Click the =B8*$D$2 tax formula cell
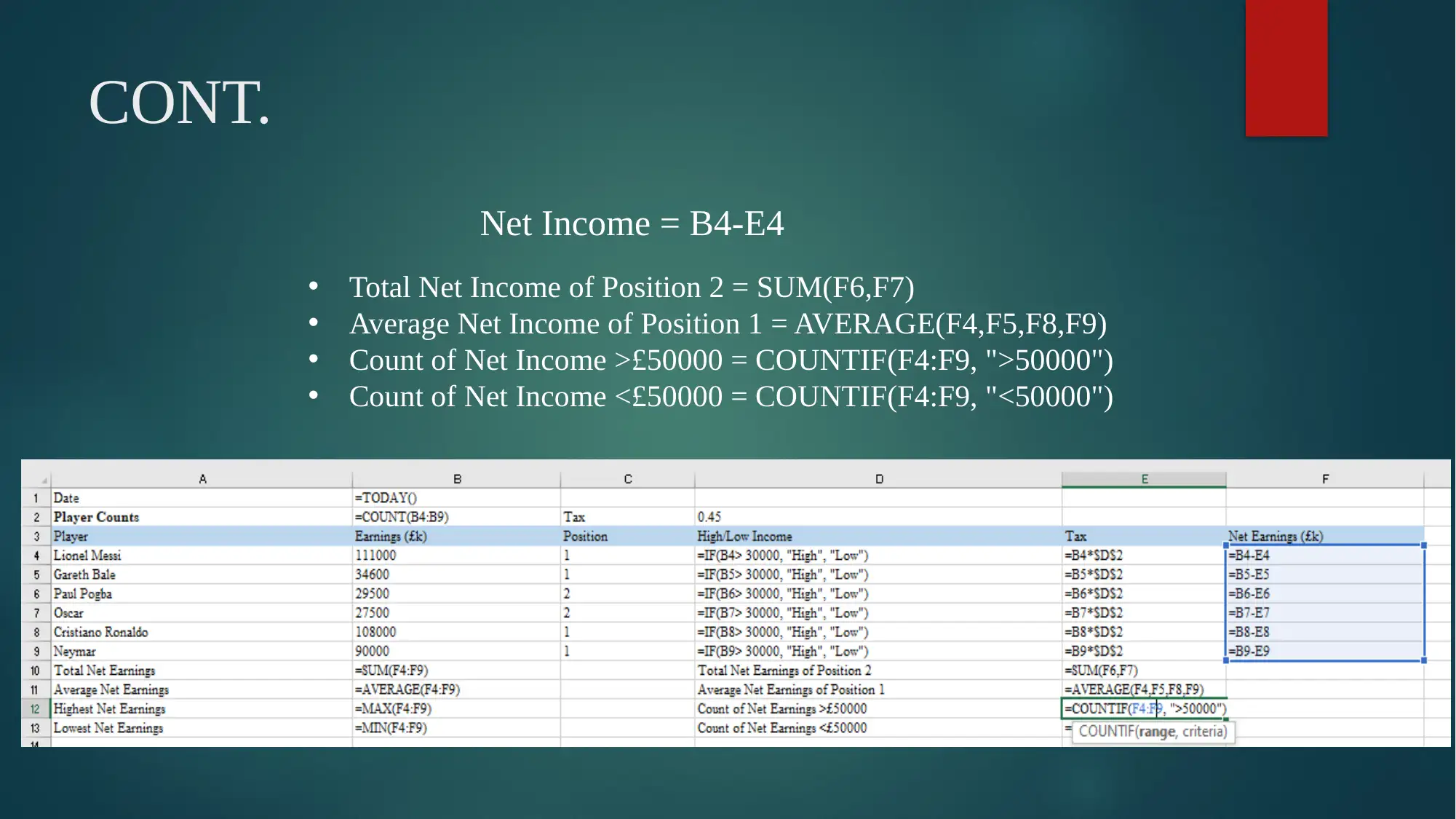The image size is (1456, 819). coord(1145,632)
